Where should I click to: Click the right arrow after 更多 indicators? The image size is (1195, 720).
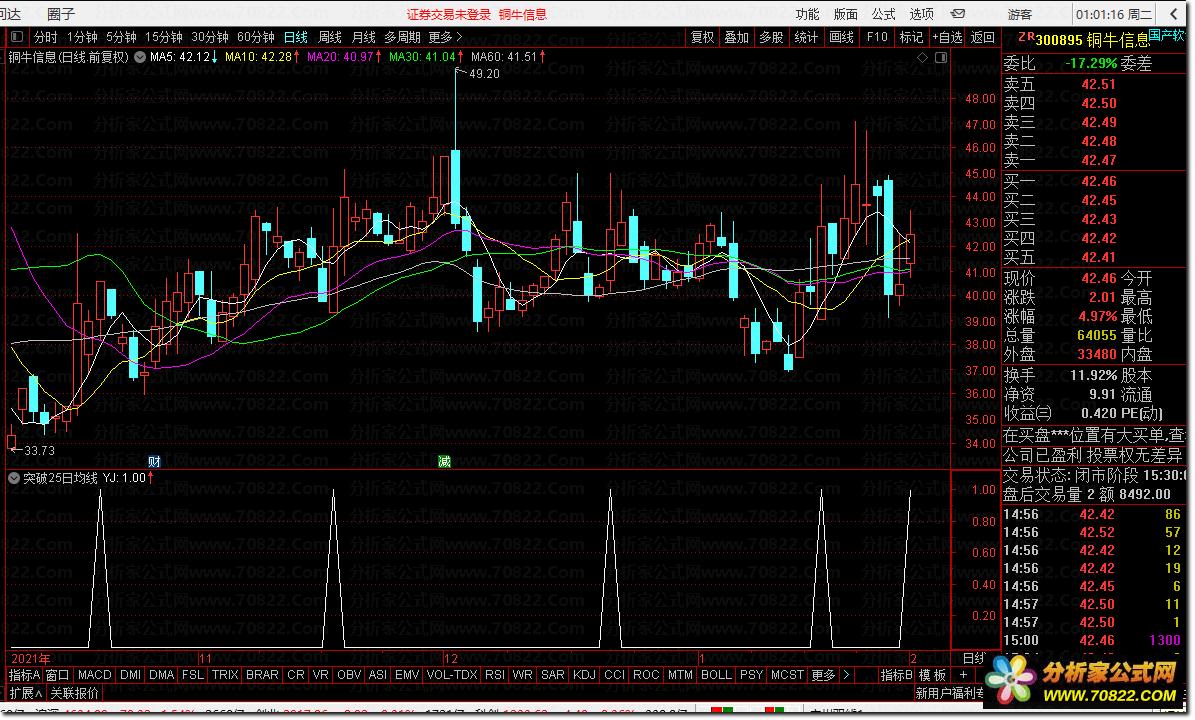[x=846, y=675]
